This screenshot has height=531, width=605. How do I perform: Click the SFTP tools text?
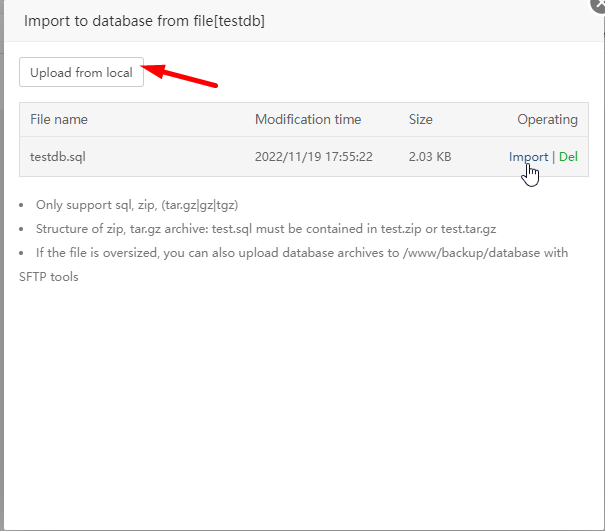click(49, 277)
